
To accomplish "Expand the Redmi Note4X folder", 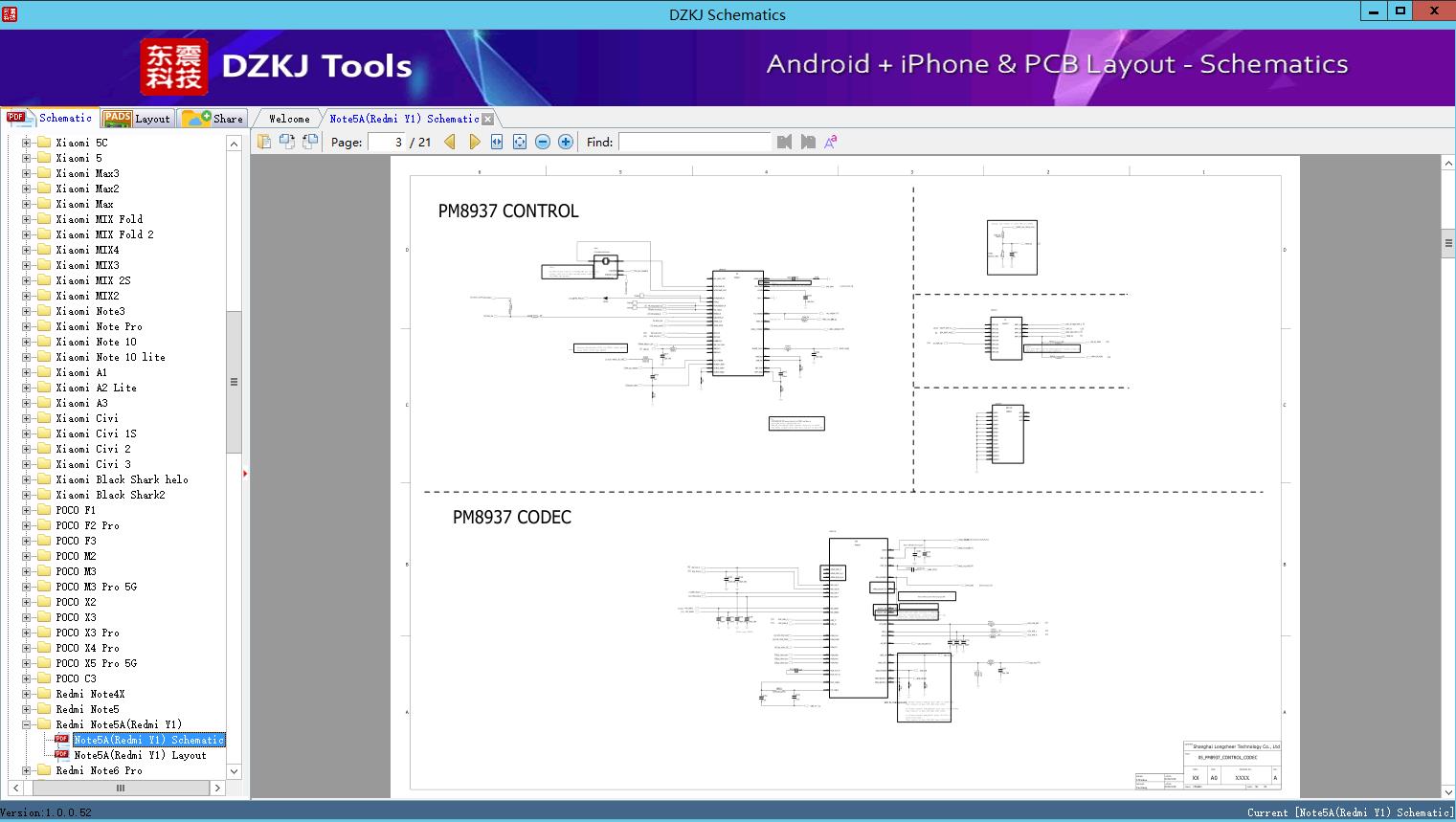I will 27,694.
